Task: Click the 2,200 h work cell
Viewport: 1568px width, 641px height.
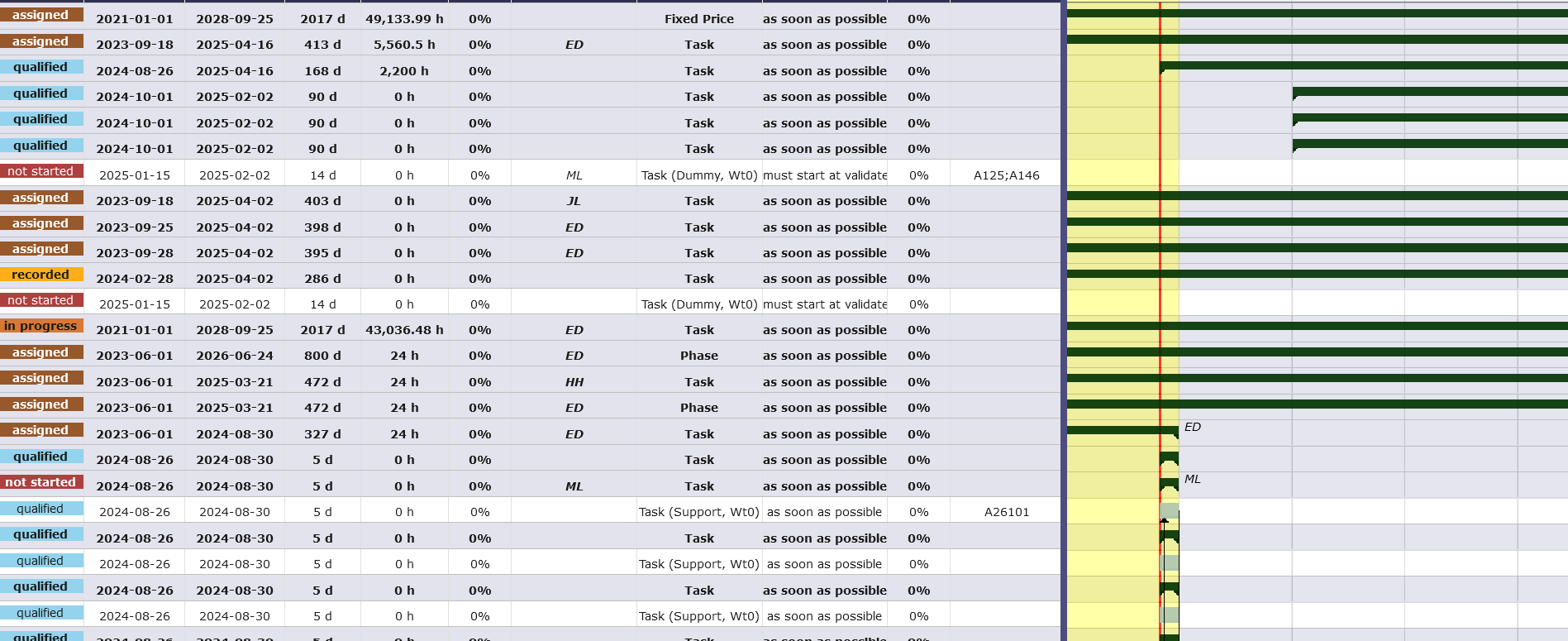Action: (x=403, y=71)
